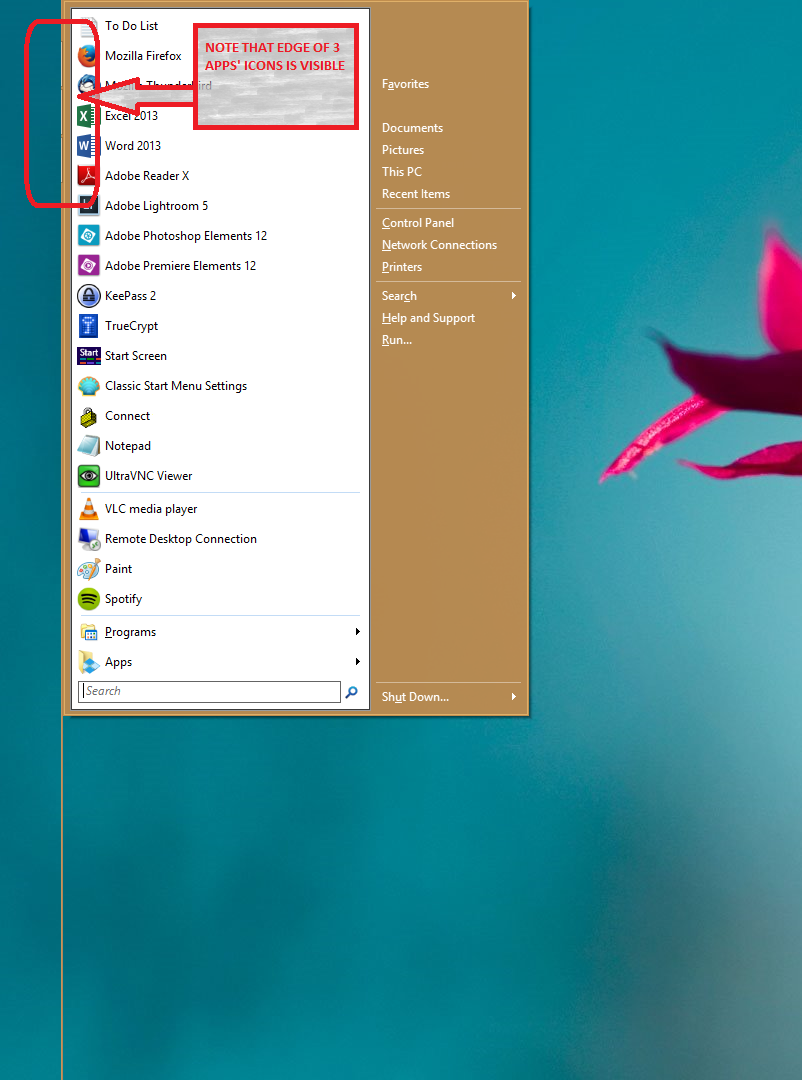Select Network Connections menu item

coord(439,245)
